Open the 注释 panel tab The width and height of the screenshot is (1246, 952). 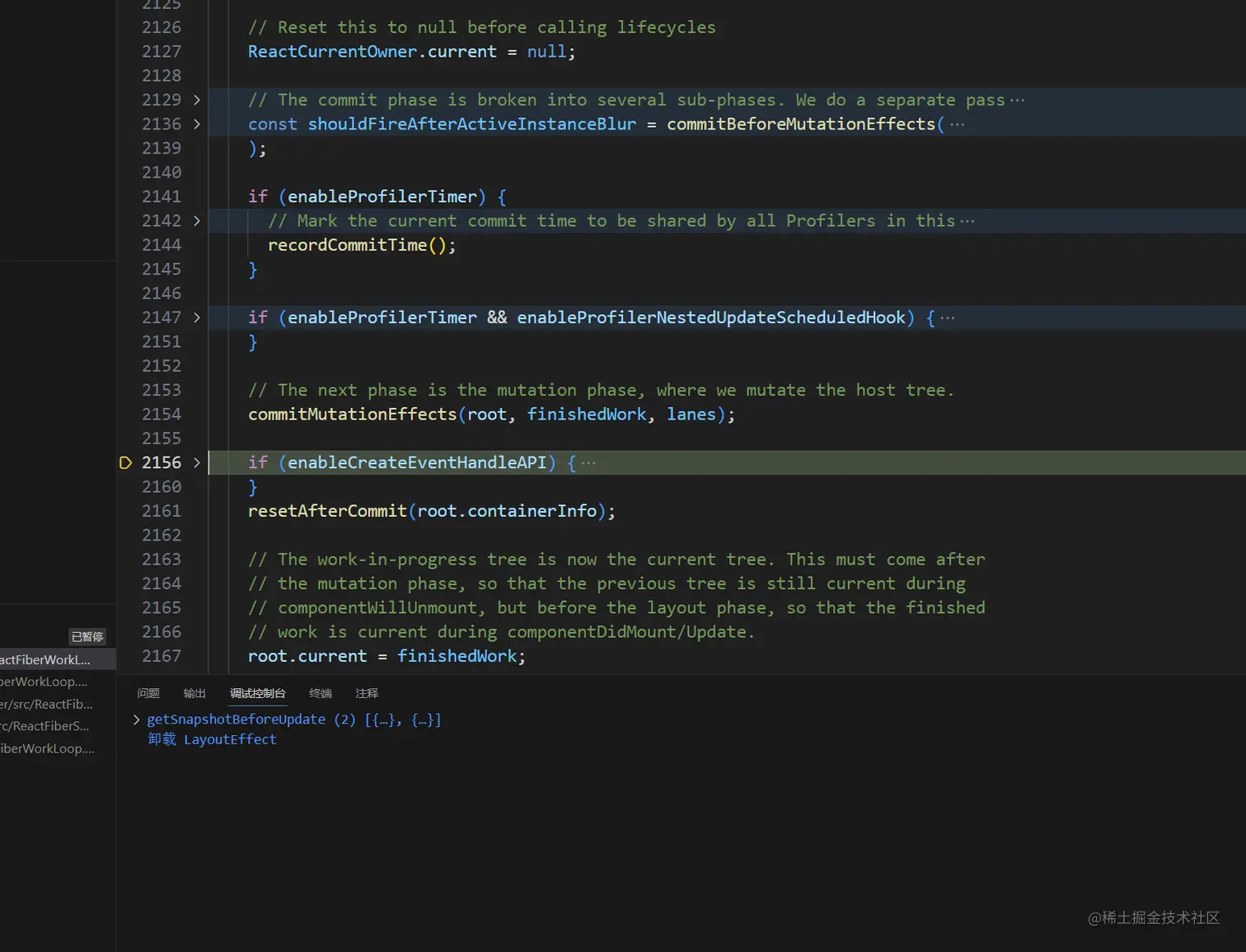click(x=367, y=693)
